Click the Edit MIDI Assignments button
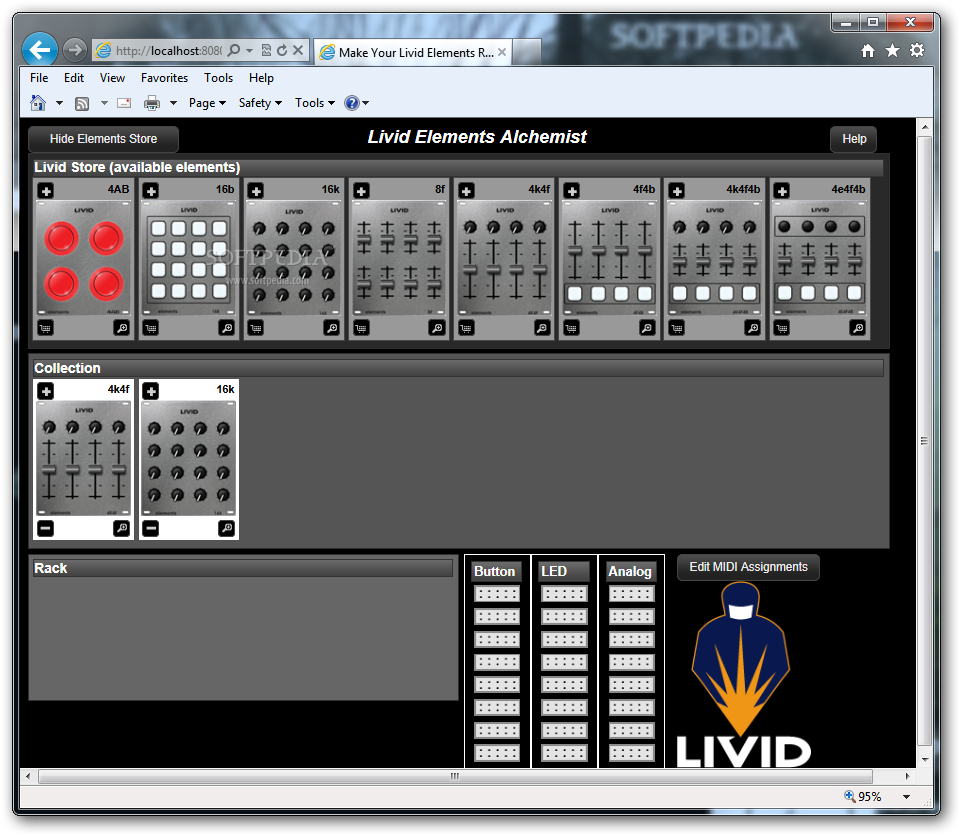The height and width of the screenshot is (836, 961). (748, 567)
